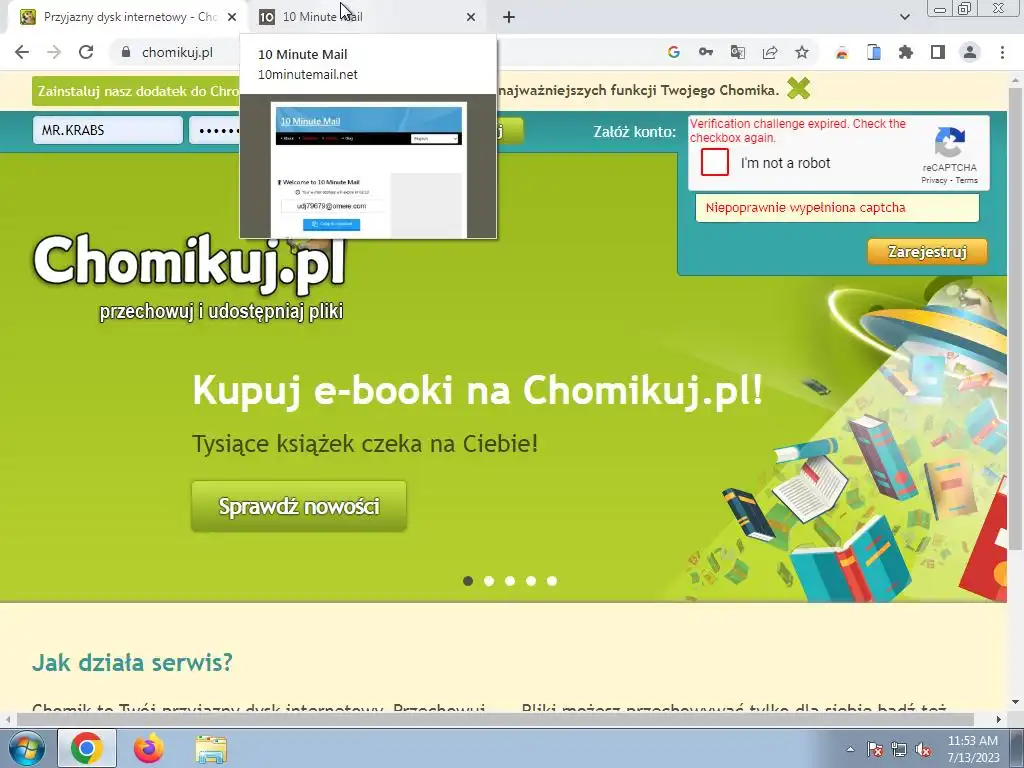Screen dimensions: 1024x768
Task: Click the vertical scrollbar down arrow
Action: (1016, 703)
